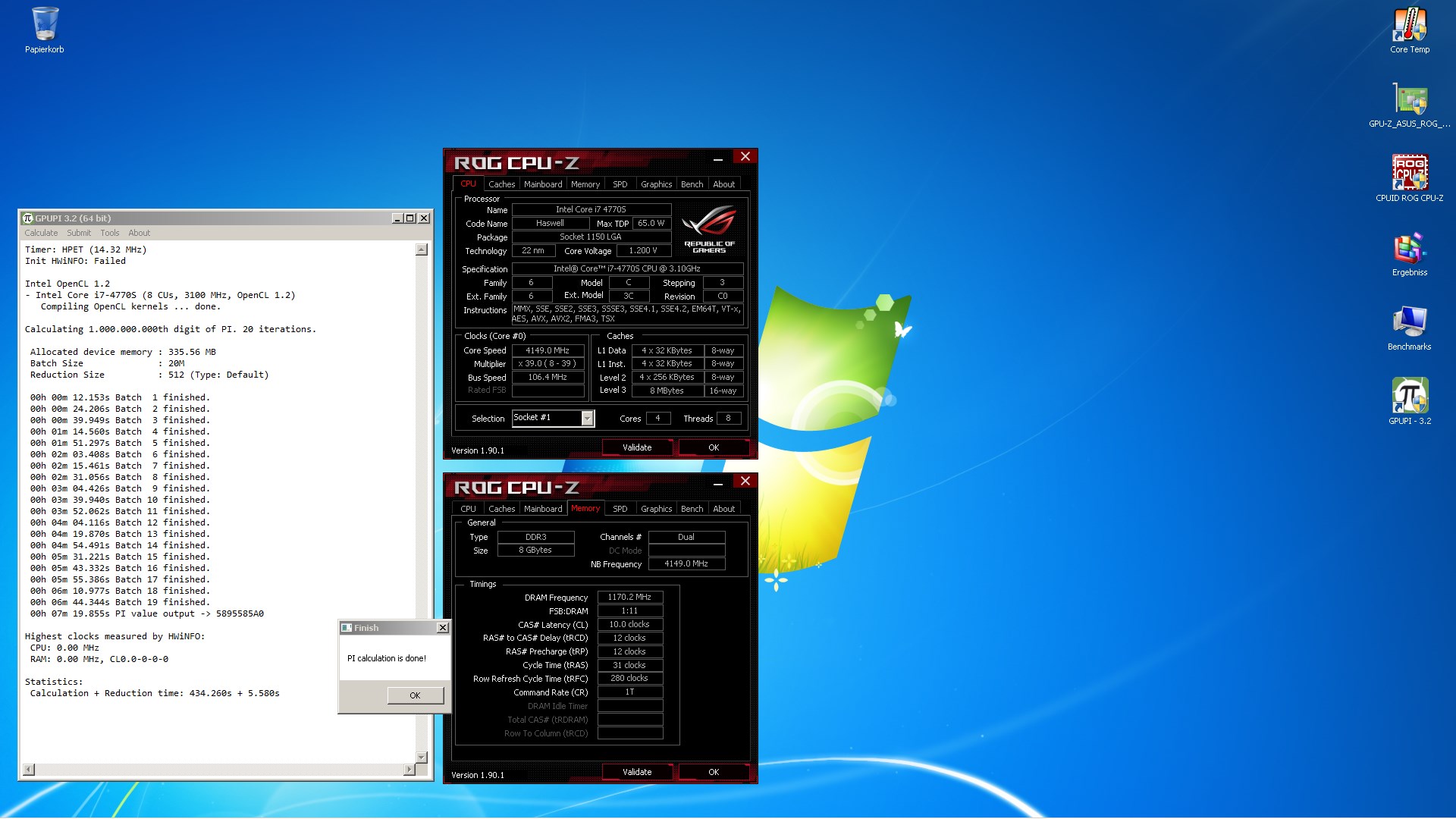
Task: Click the Multiplier value x 39.0 ( 8 - 39 )
Action: [x=548, y=364]
